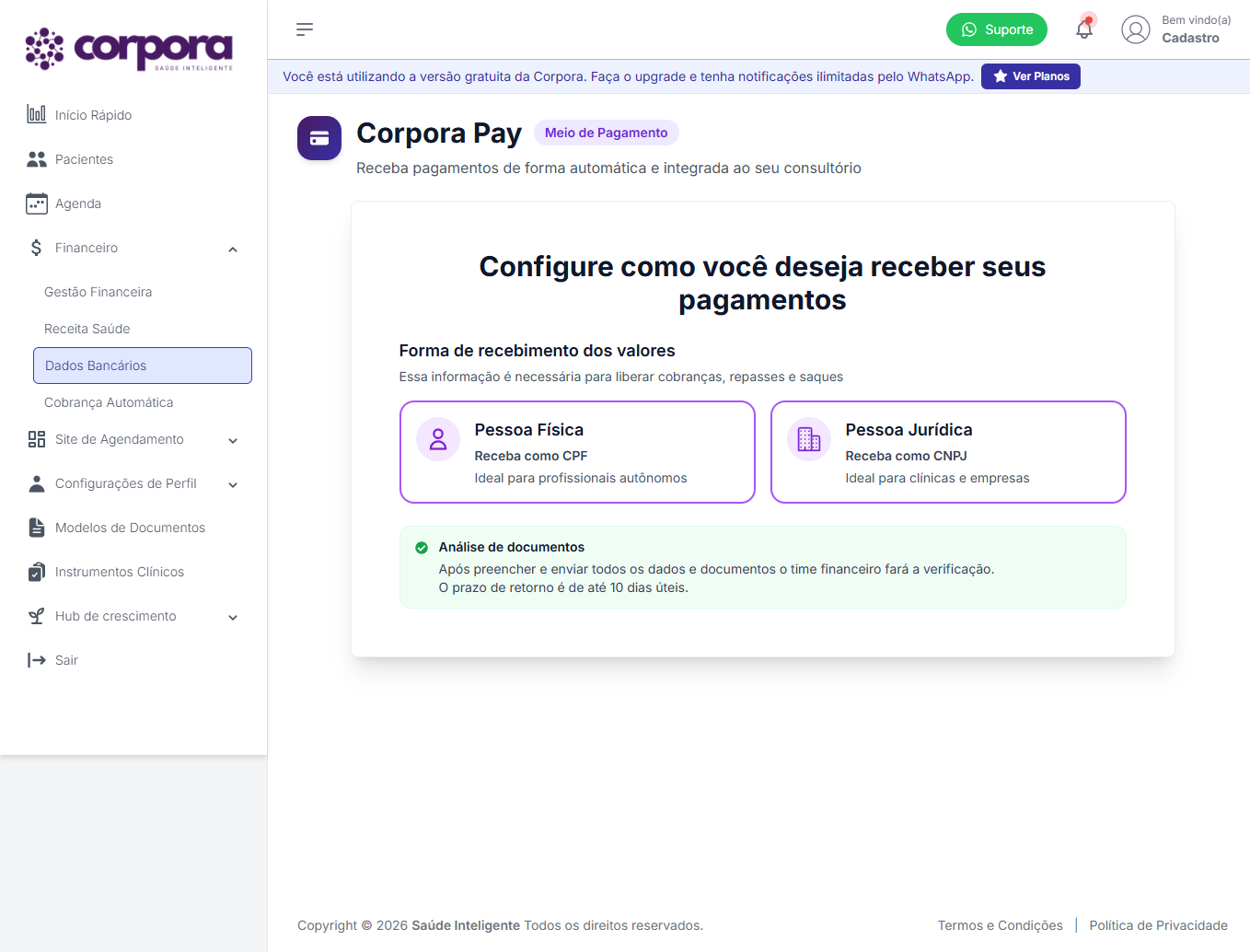
Task: Choose the Pessoa Jurídica option card
Action: [948, 452]
